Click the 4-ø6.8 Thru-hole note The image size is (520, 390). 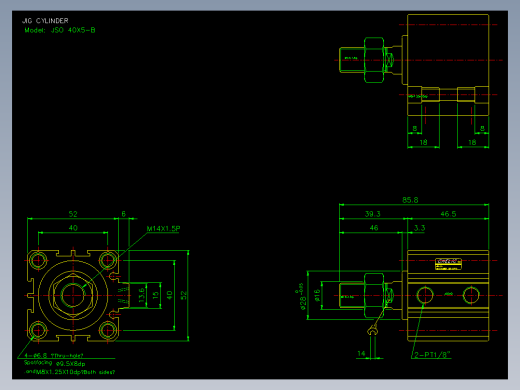click(x=54, y=356)
